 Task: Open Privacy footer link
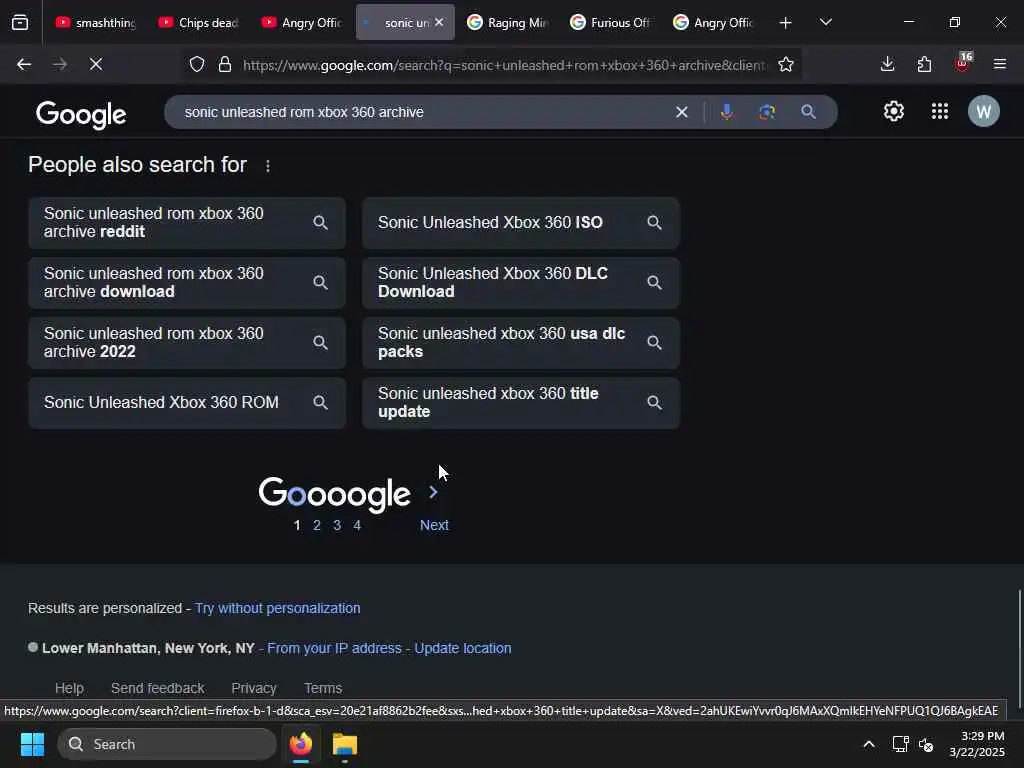pos(254,688)
